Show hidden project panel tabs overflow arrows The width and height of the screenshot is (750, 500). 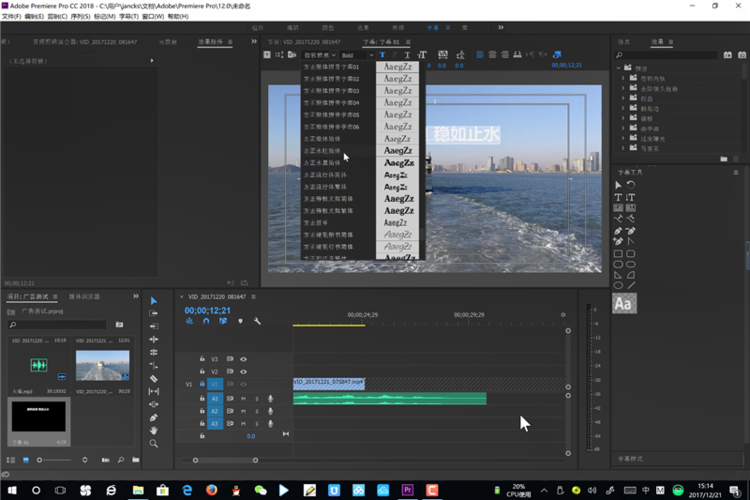pyautogui.click(x=136, y=297)
